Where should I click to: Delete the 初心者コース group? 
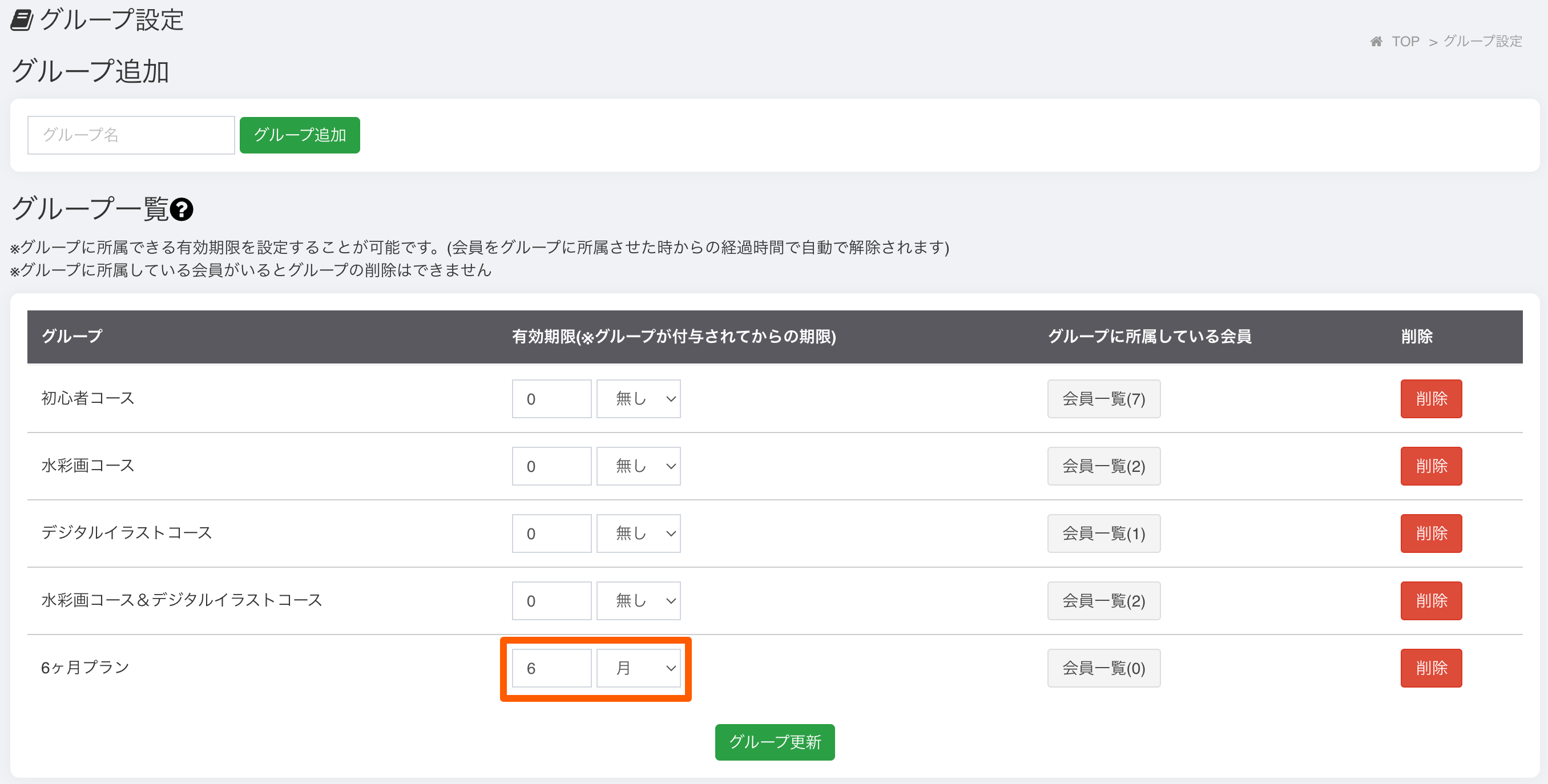(1432, 399)
